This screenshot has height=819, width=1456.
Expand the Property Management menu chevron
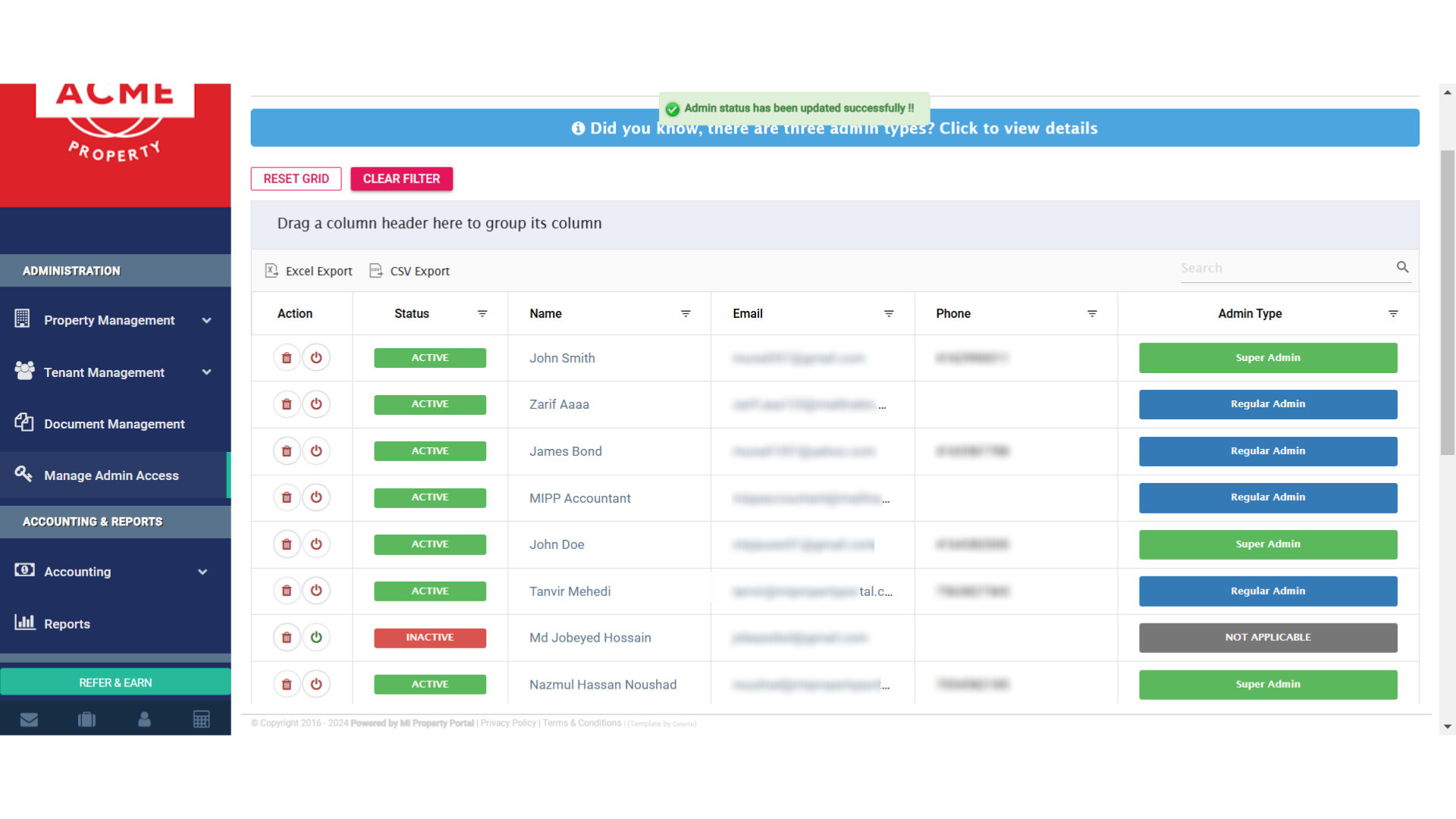[x=207, y=321]
